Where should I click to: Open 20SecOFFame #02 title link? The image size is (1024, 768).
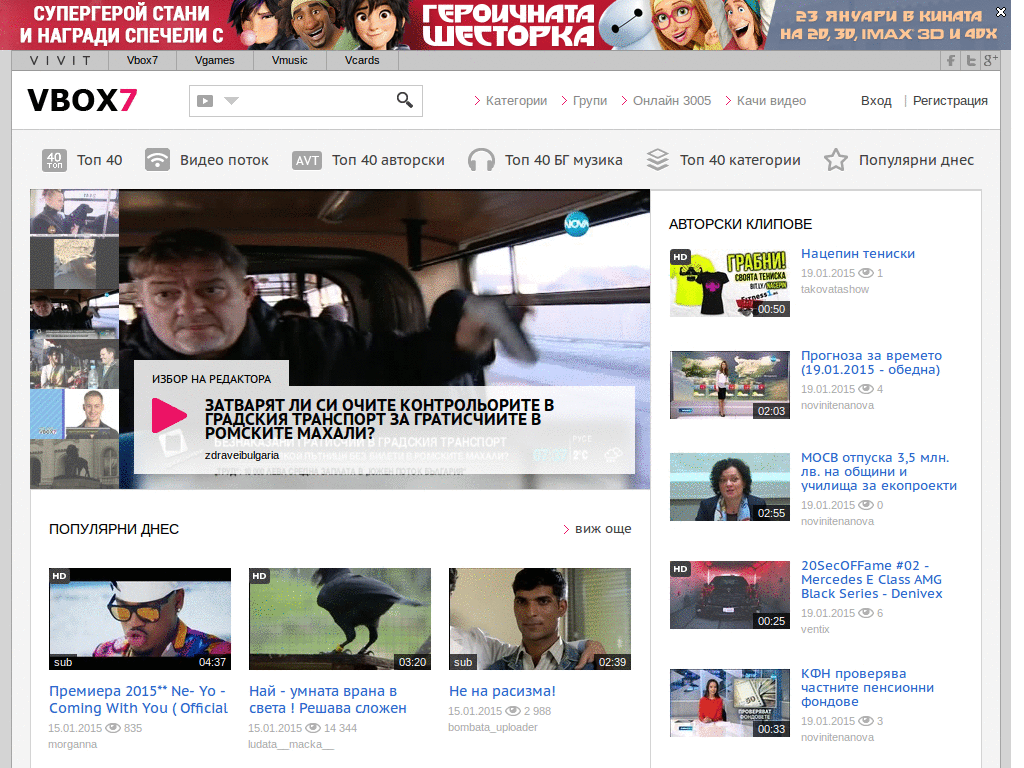872,580
